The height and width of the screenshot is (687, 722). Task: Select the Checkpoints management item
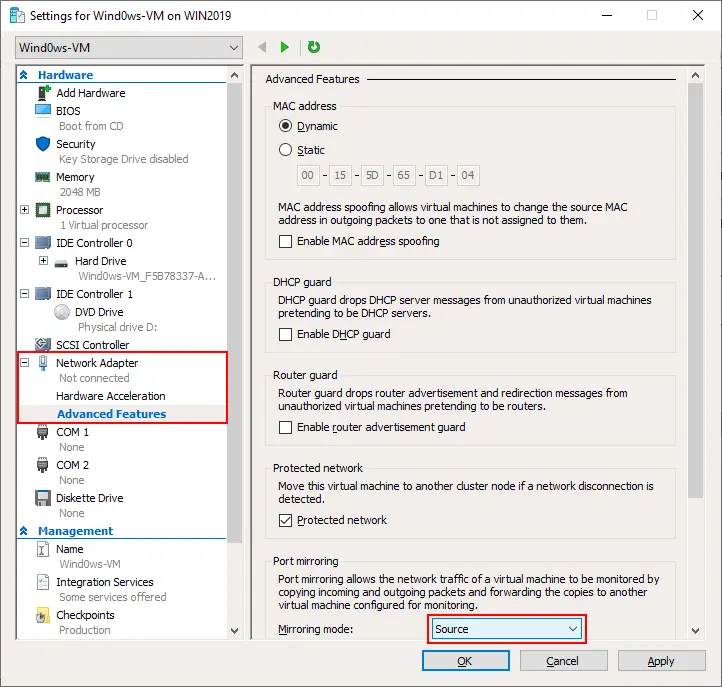[x=85, y=615]
